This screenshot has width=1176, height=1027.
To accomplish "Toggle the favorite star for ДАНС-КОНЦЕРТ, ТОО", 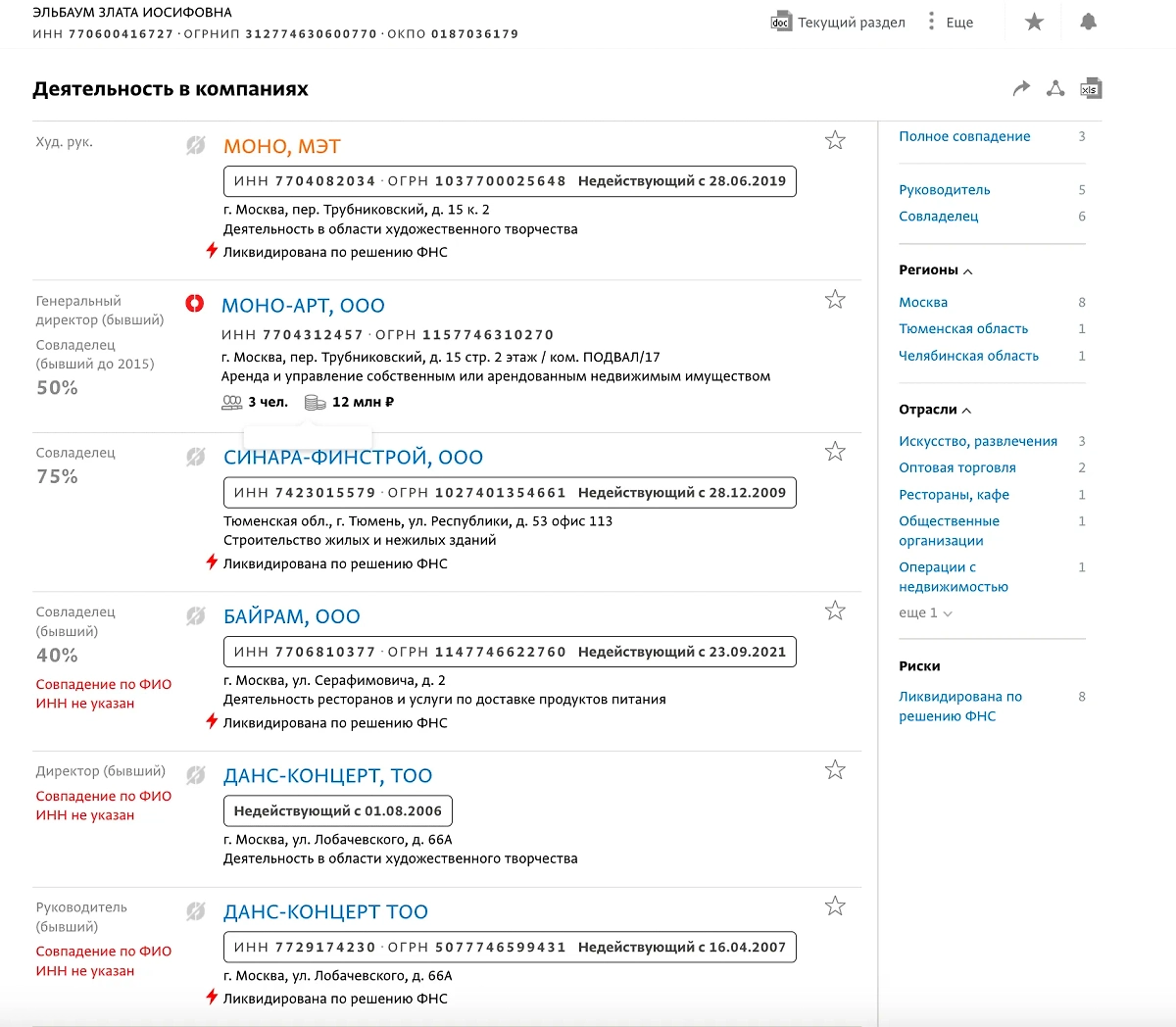I will pyautogui.click(x=835, y=769).
